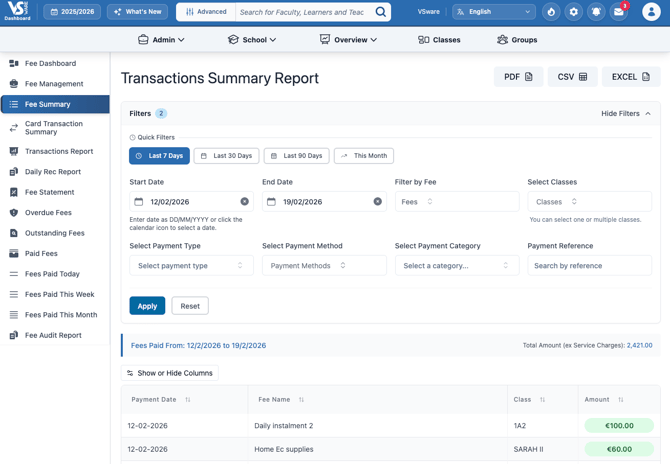The width and height of the screenshot is (670, 464).
Task: Expand the English language selector
Action: [494, 12]
